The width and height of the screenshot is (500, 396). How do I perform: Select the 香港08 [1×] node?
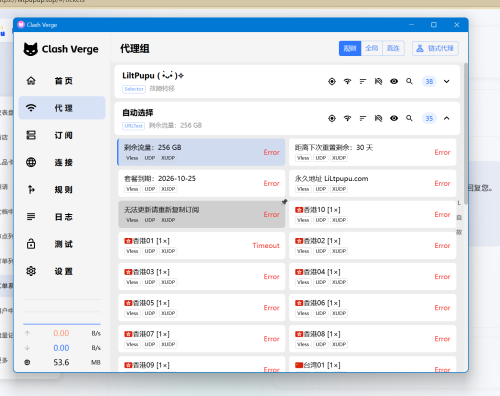click(372, 339)
